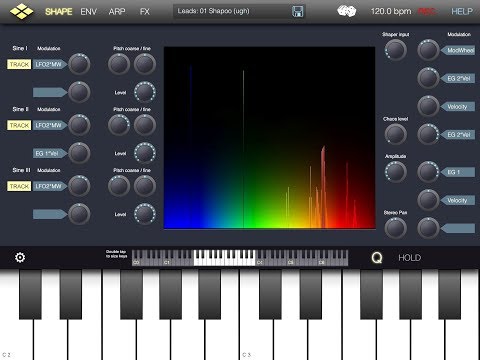Open the EG 1 amplitude modulation source
480x360 pixels.
coord(458,172)
